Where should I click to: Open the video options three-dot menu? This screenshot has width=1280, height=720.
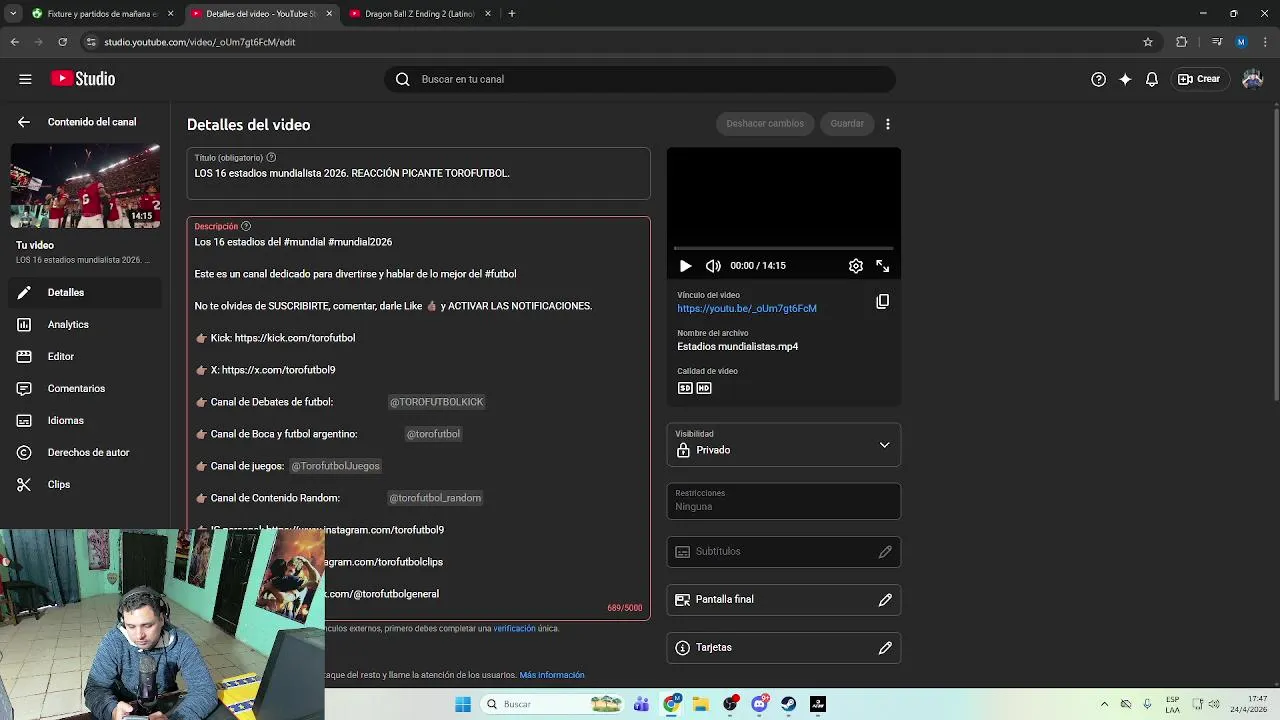click(887, 124)
